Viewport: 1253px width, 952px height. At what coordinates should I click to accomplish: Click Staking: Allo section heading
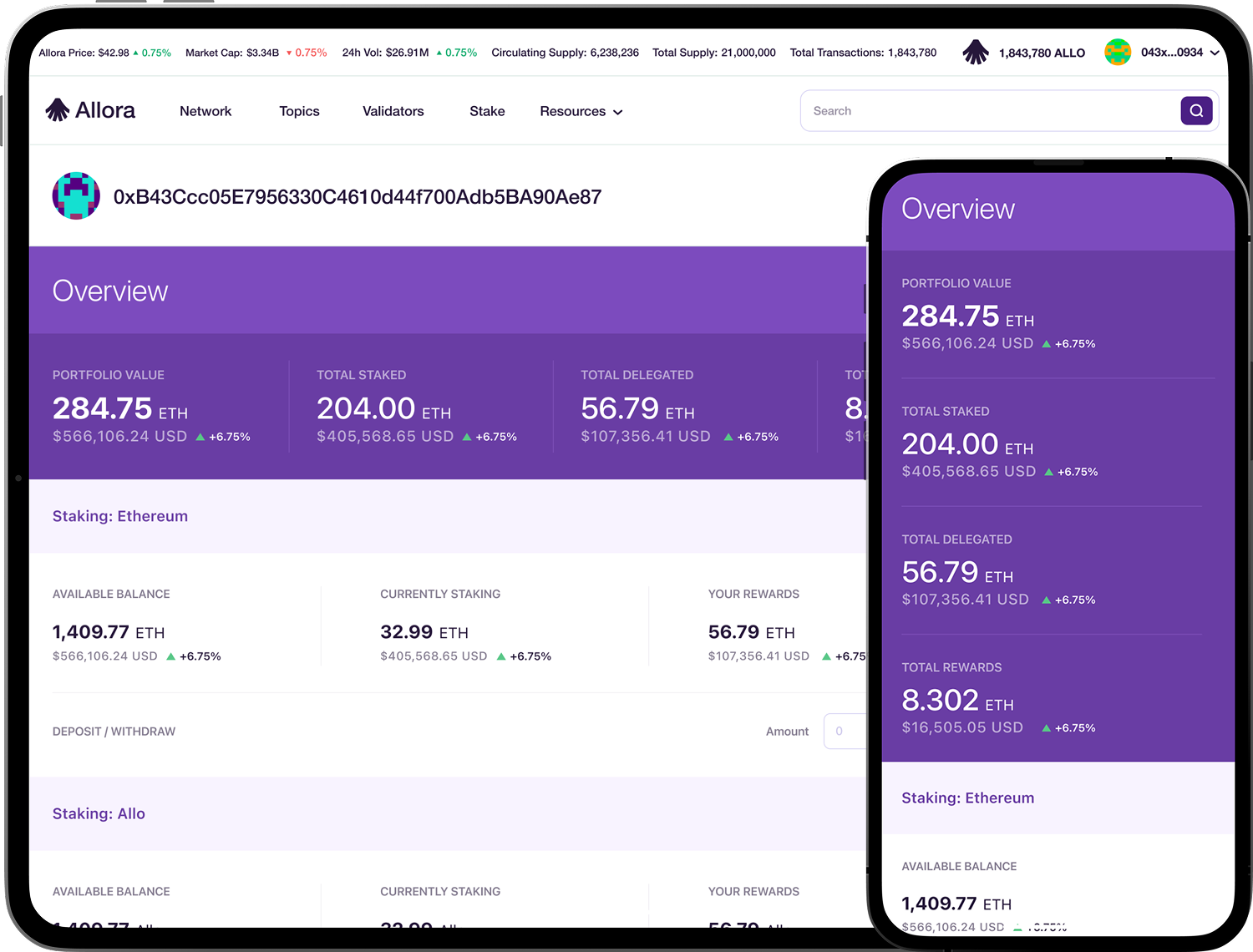[x=99, y=813]
